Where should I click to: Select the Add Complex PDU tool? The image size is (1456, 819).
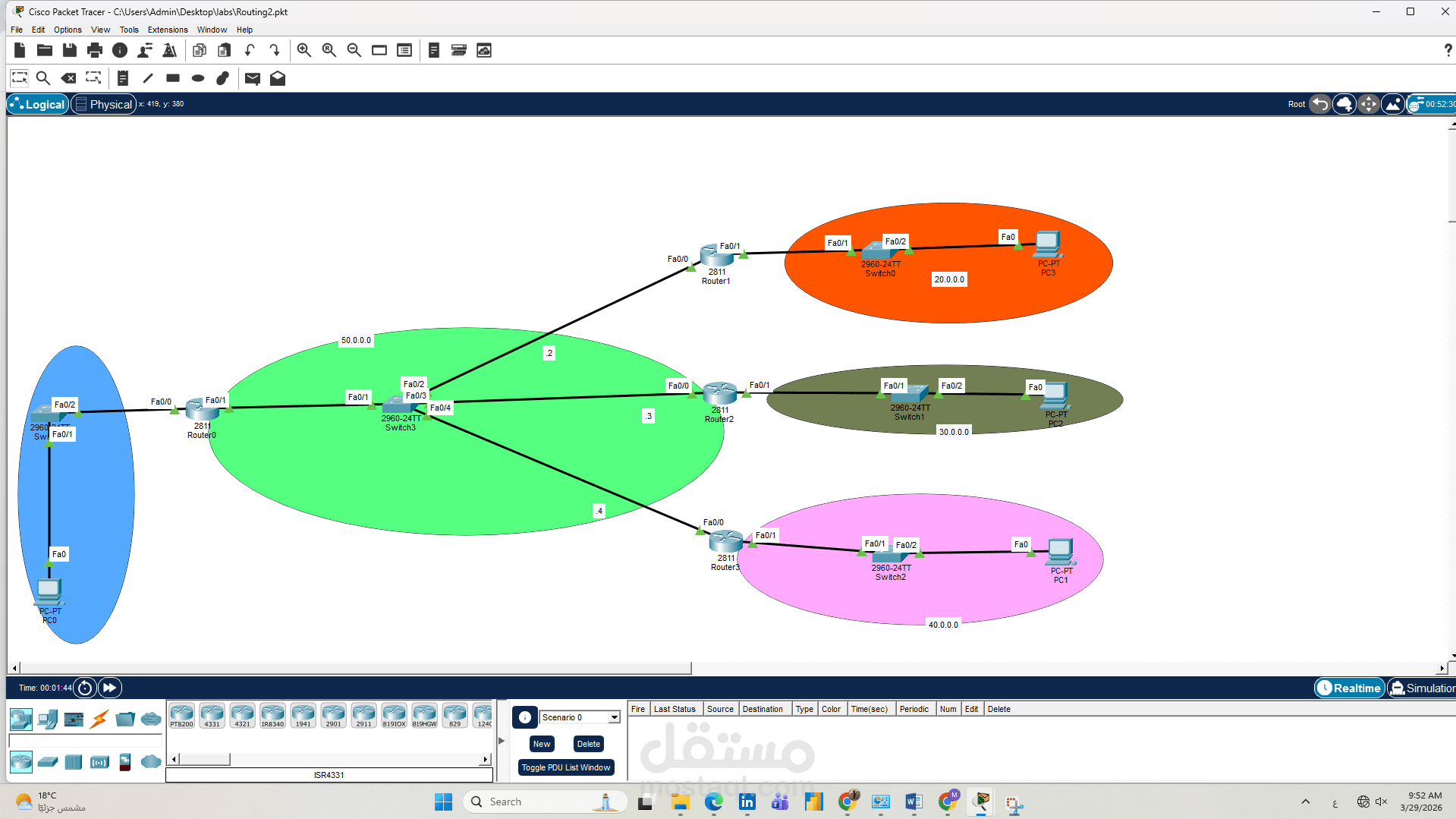point(277,77)
